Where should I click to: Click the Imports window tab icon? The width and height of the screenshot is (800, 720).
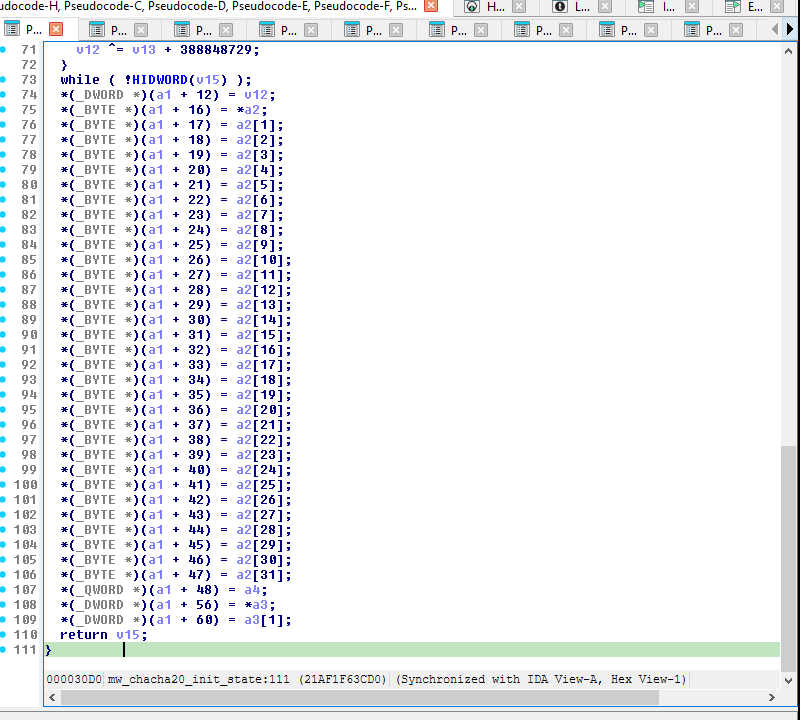click(645, 8)
